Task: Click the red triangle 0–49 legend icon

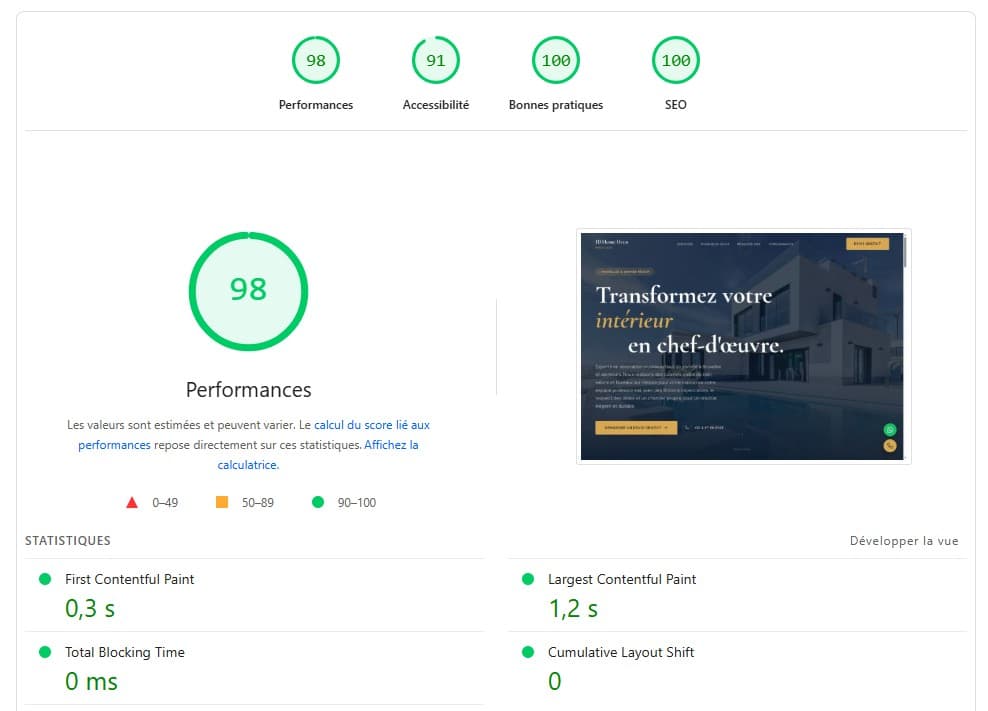Action: click(x=132, y=502)
